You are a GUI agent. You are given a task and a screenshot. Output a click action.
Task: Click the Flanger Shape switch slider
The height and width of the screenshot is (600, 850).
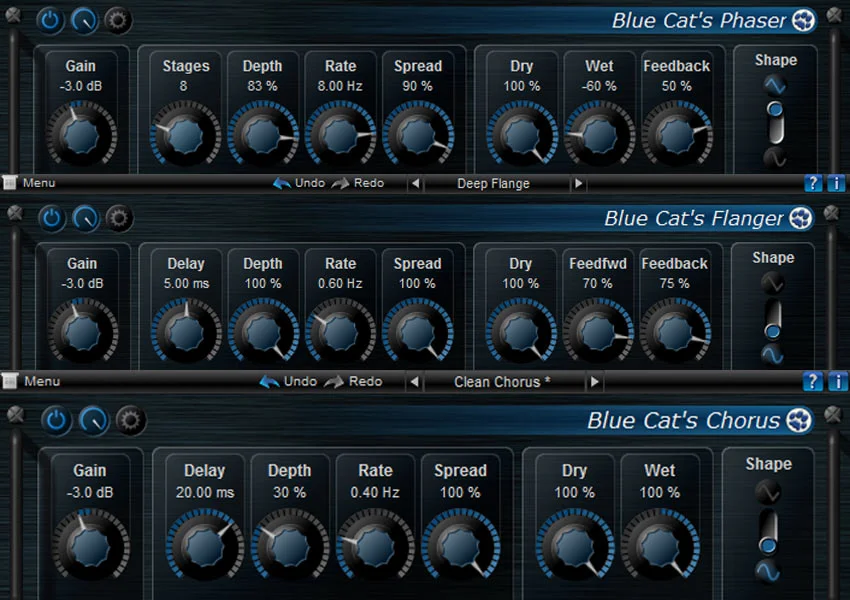tap(773, 319)
